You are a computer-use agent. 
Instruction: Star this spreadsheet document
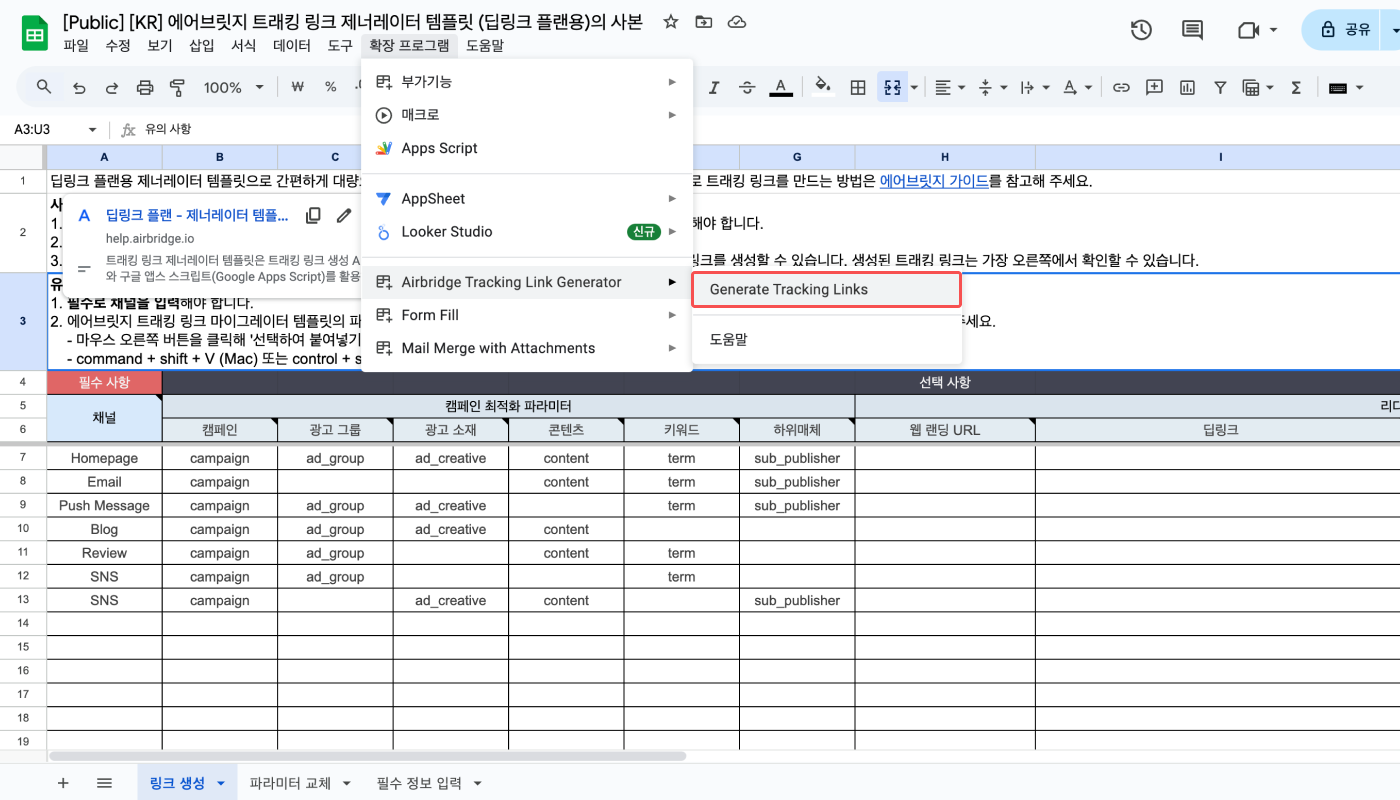(x=671, y=22)
